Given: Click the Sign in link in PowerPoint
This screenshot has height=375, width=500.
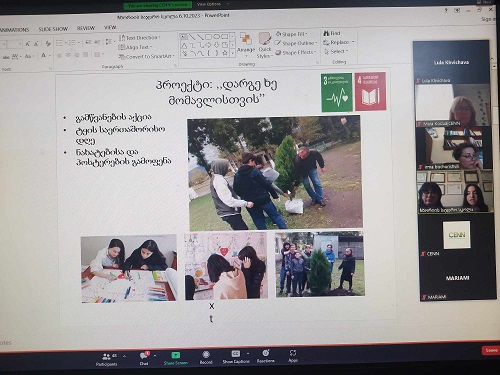Looking at the screenshot, I should point(488,19).
